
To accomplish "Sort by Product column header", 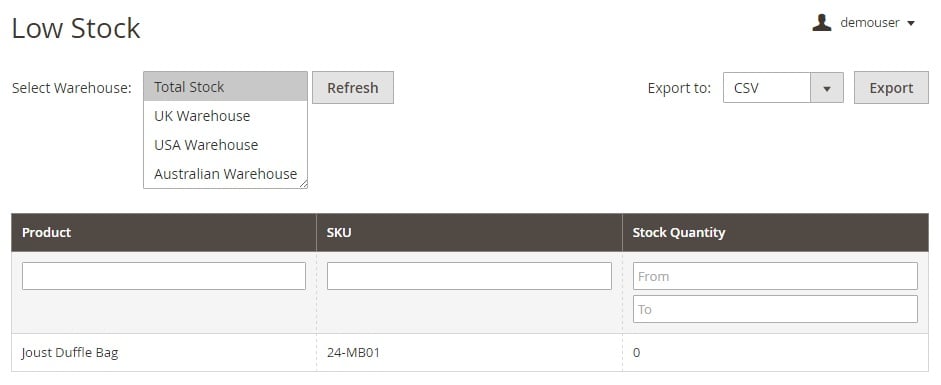I will pyautogui.click(x=164, y=232).
